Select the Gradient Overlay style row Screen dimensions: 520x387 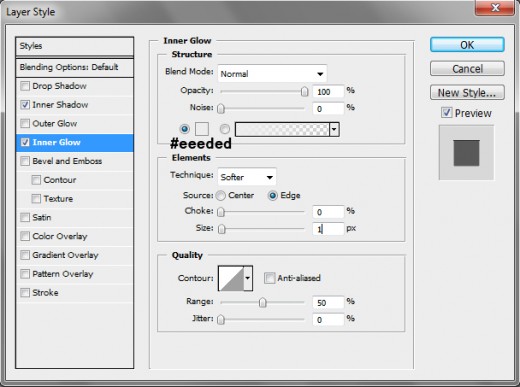(75, 255)
